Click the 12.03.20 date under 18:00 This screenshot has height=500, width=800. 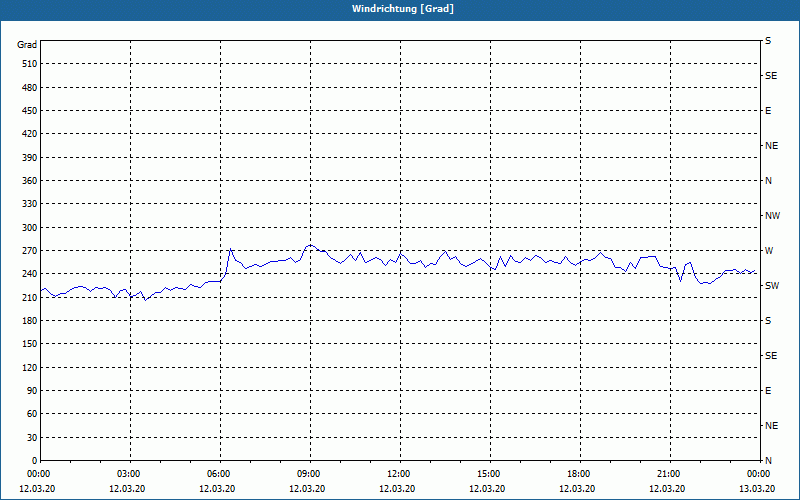click(577, 489)
